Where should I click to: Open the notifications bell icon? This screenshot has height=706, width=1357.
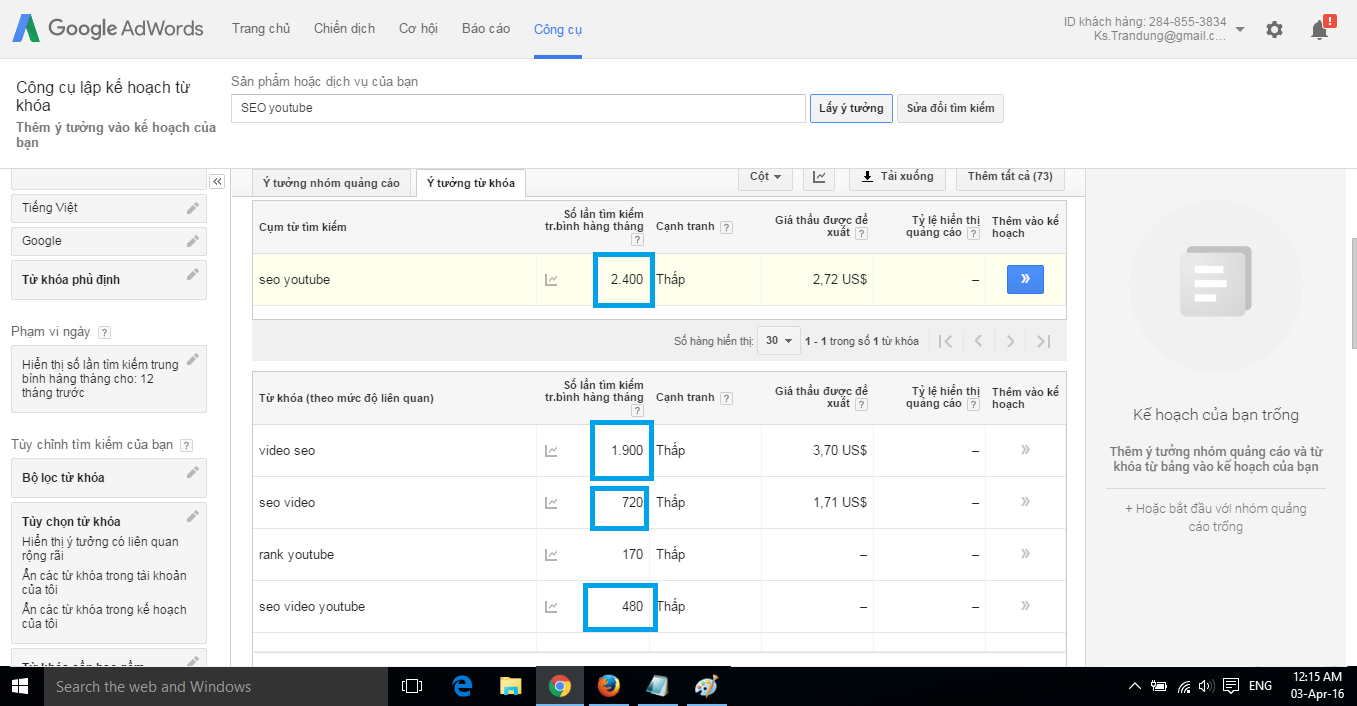pos(1320,29)
